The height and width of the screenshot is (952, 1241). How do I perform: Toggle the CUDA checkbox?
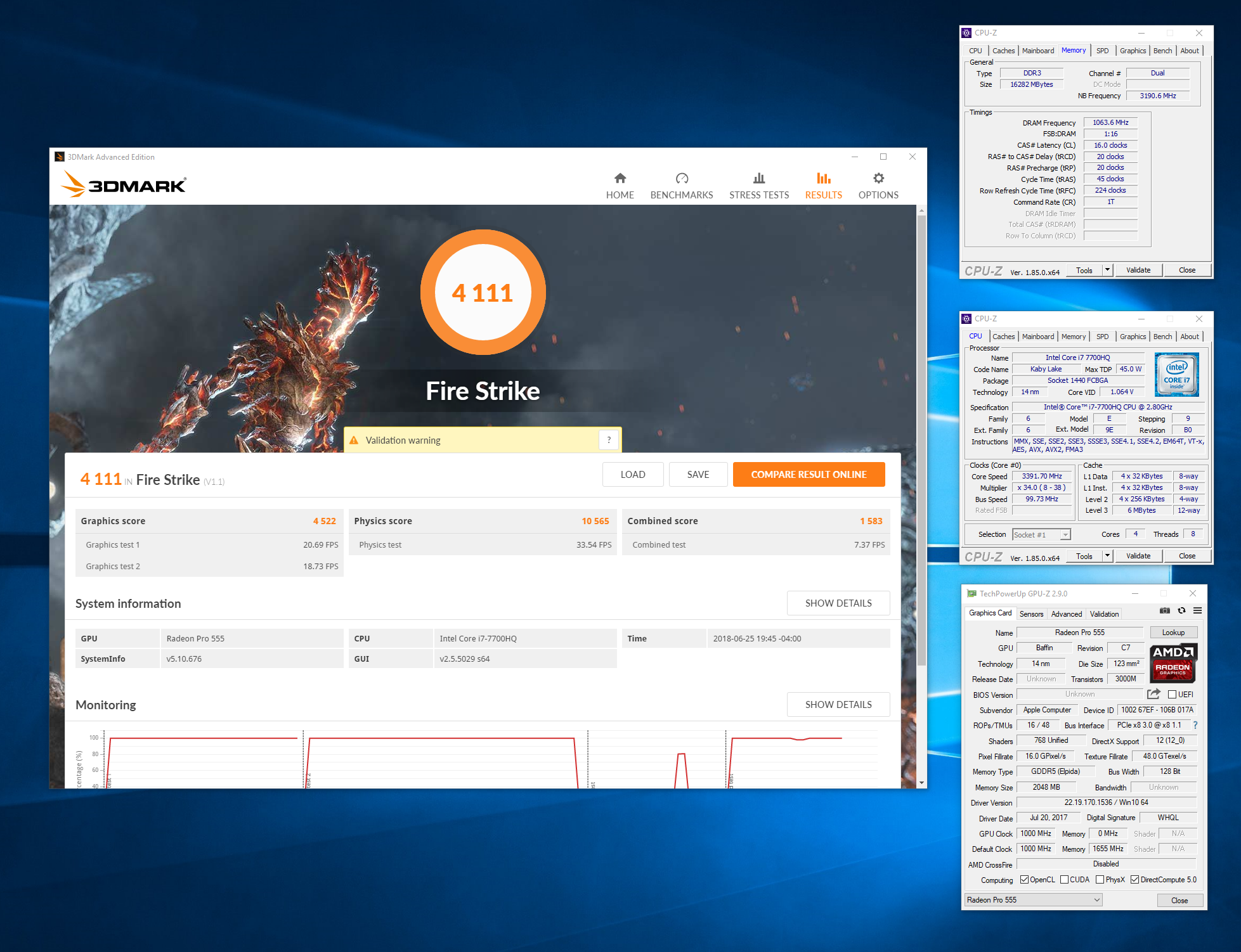1065,880
